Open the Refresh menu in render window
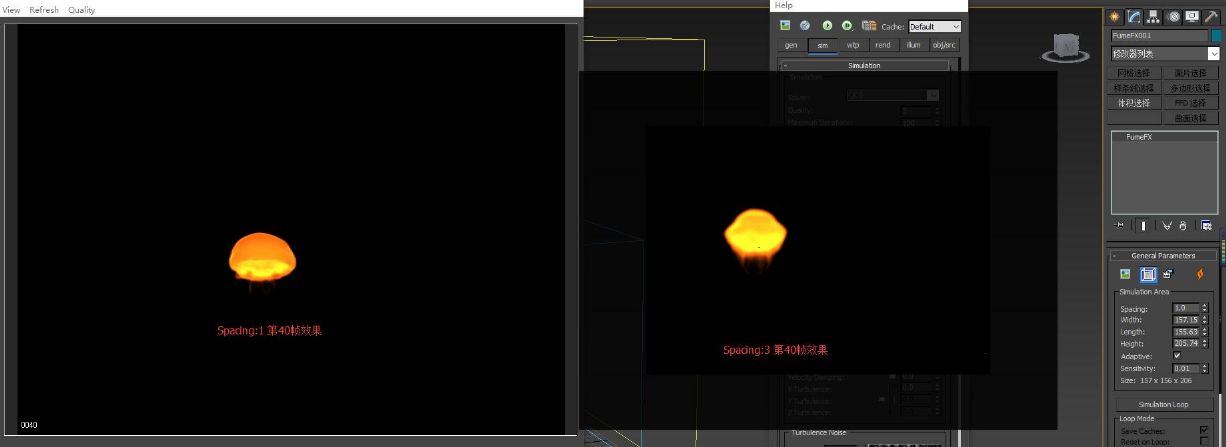The height and width of the screenshot is (447, 1226). pos(44,10)
